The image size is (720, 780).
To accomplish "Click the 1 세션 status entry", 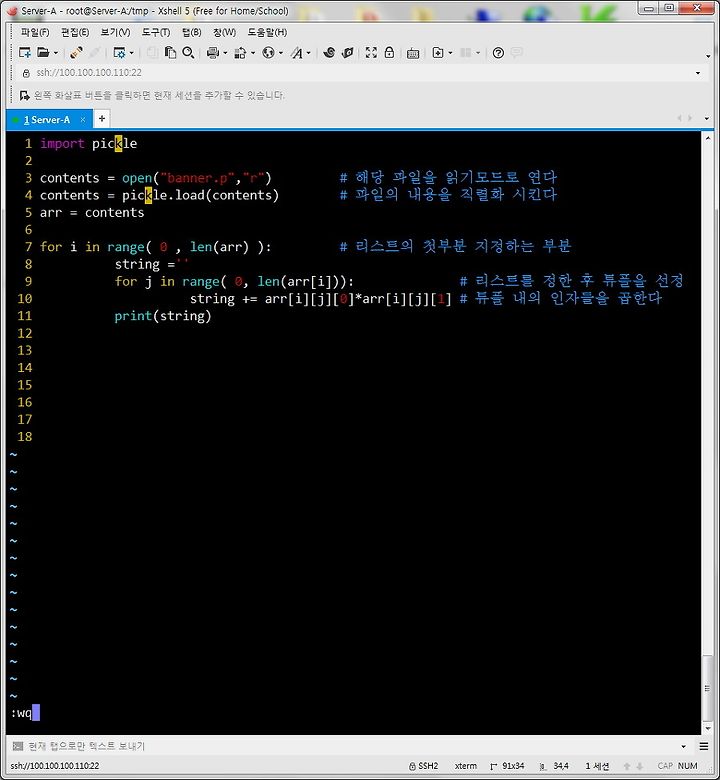I will [597, 766].
